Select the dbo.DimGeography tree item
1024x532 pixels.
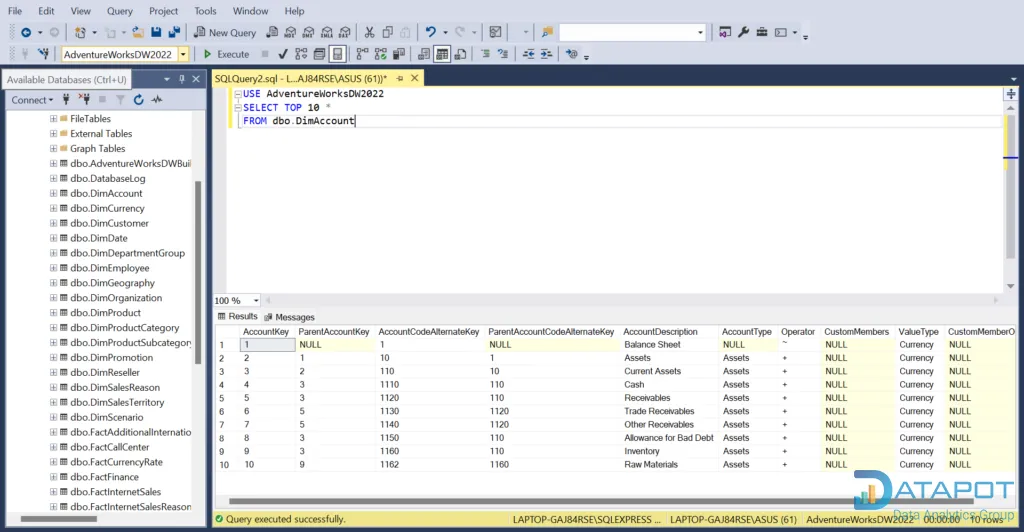[112, 283]
